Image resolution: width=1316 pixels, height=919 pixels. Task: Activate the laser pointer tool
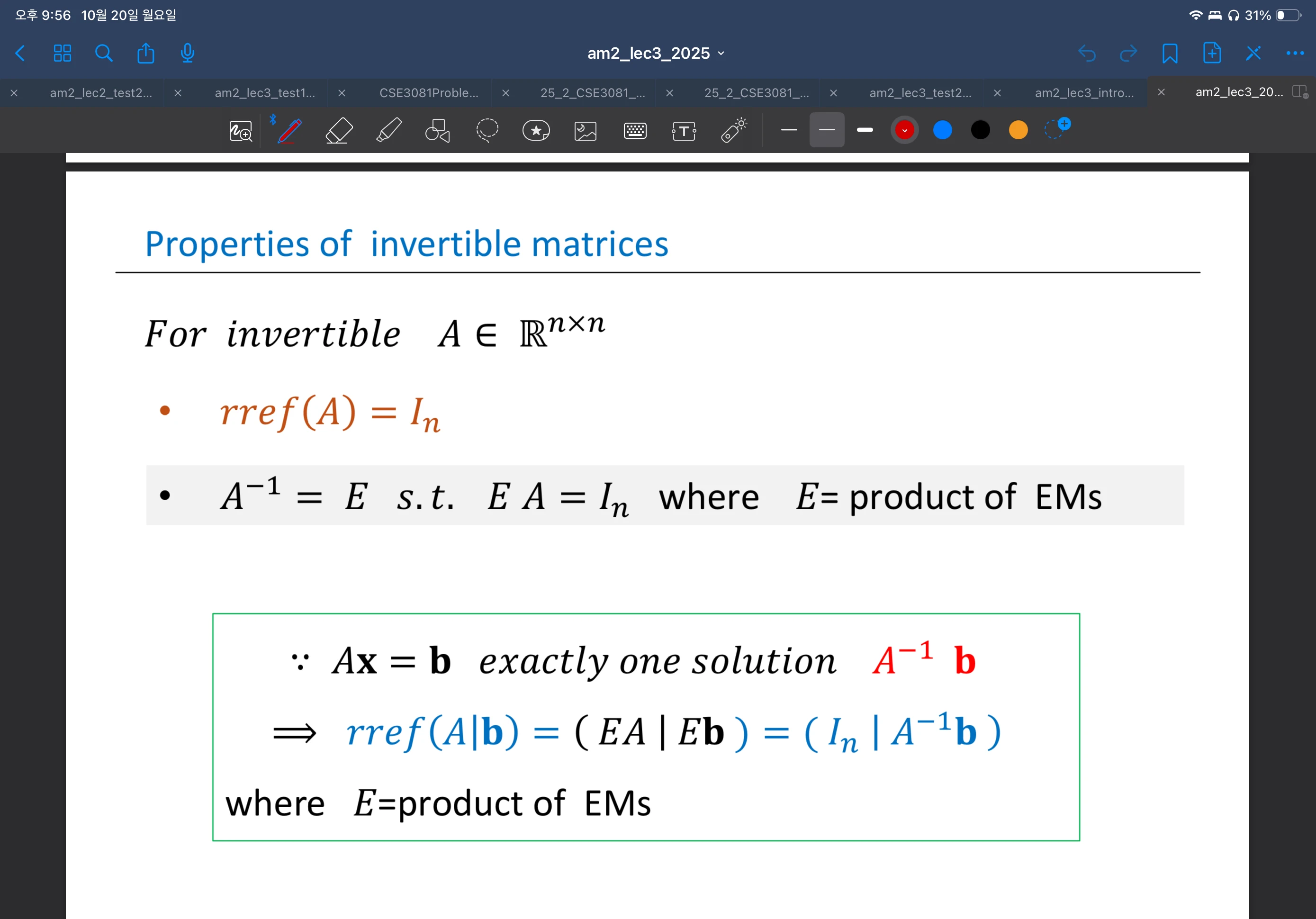(x=734, y=131)
